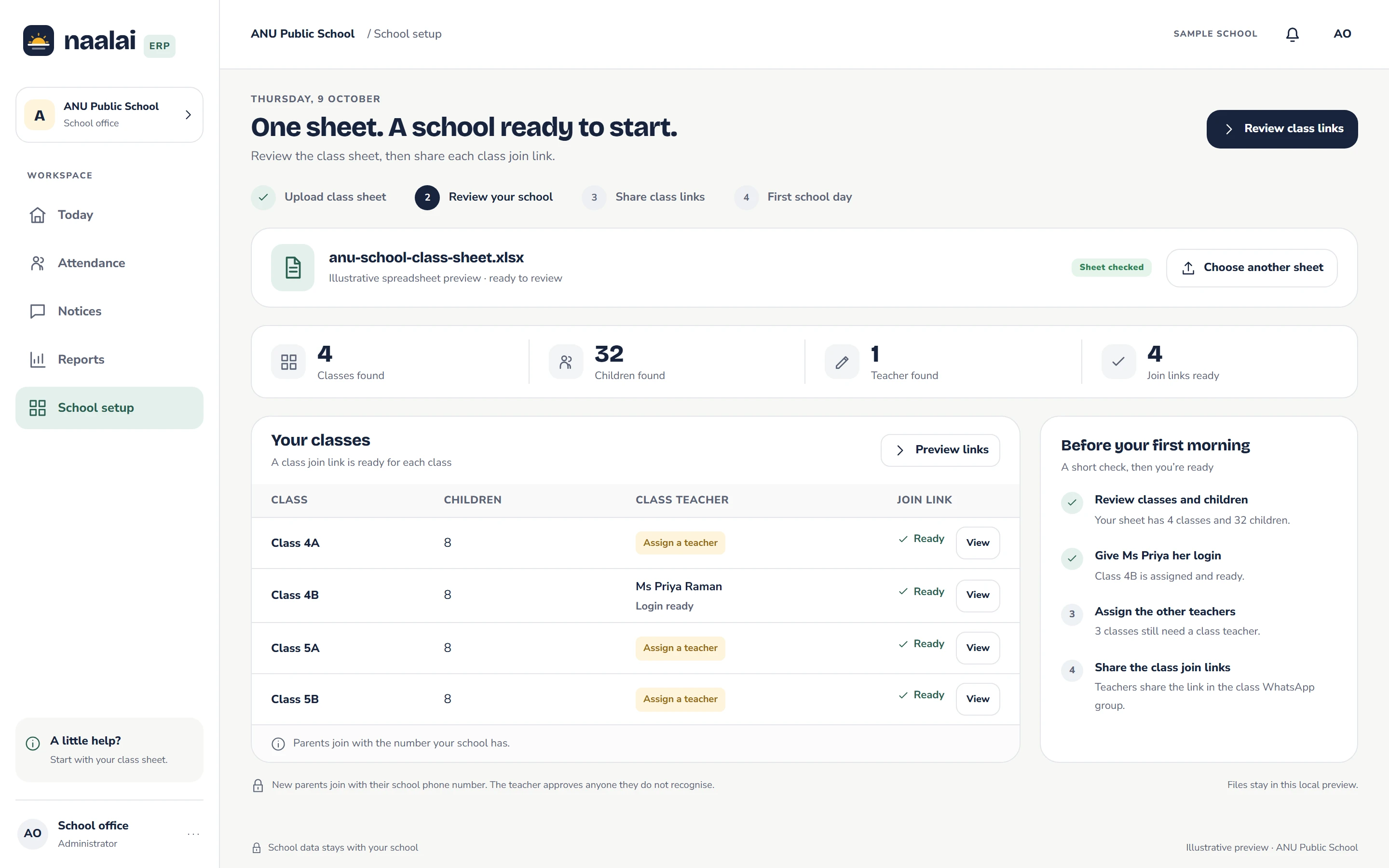
Task: Open the three-dot menu beside School office
Action: point(193,834)
